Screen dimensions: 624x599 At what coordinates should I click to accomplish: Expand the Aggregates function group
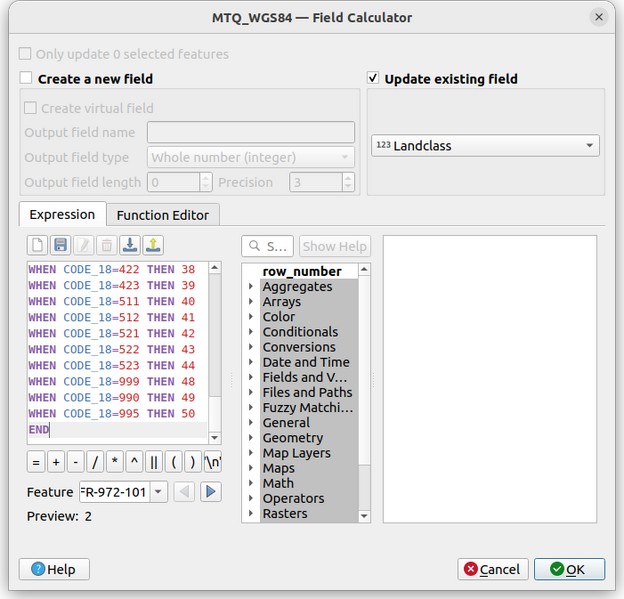coord(251,286)
